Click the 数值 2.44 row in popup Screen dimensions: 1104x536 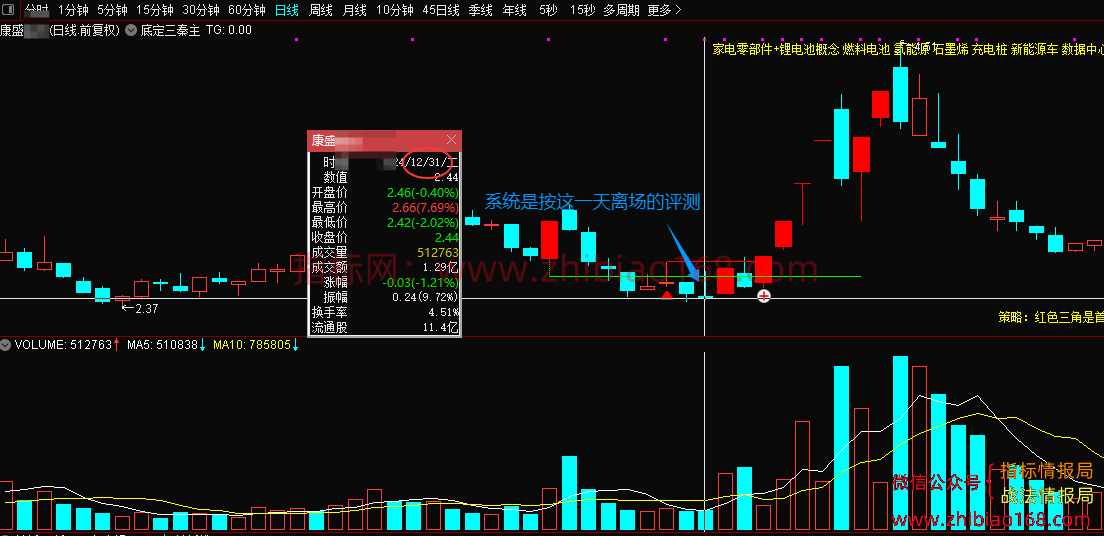pos(385,177)
